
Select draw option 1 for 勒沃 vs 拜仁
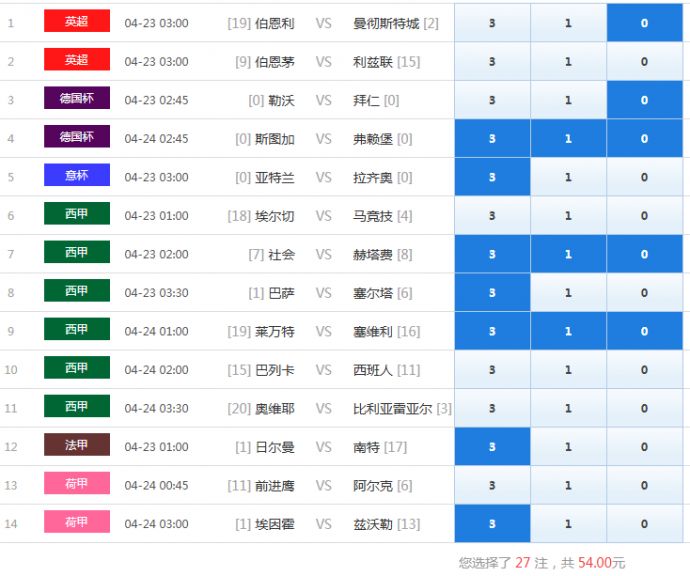coord(568,100)
